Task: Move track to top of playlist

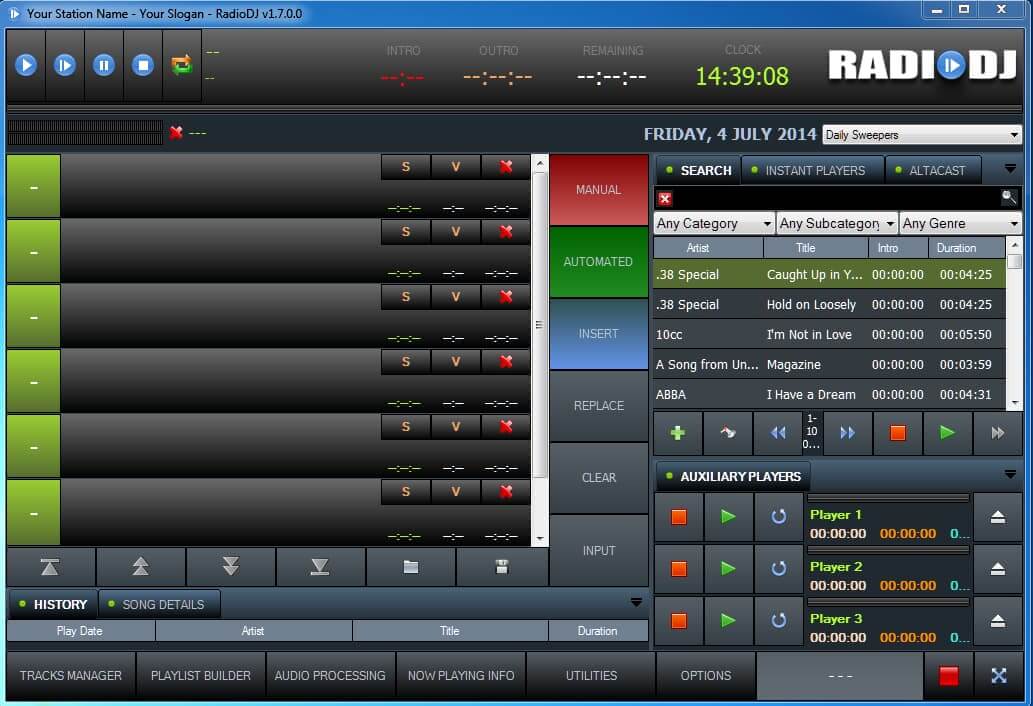Action: tap(51, 566)
